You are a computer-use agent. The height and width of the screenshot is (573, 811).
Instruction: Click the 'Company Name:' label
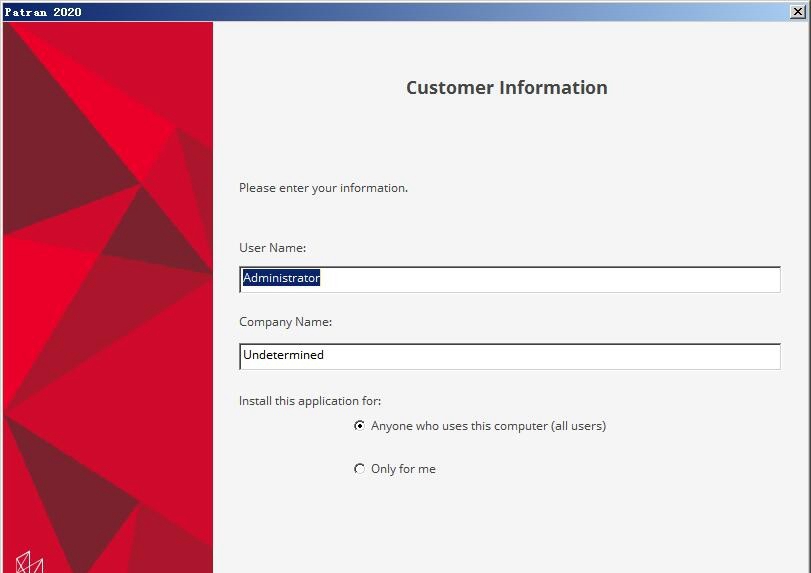point(286,322)
